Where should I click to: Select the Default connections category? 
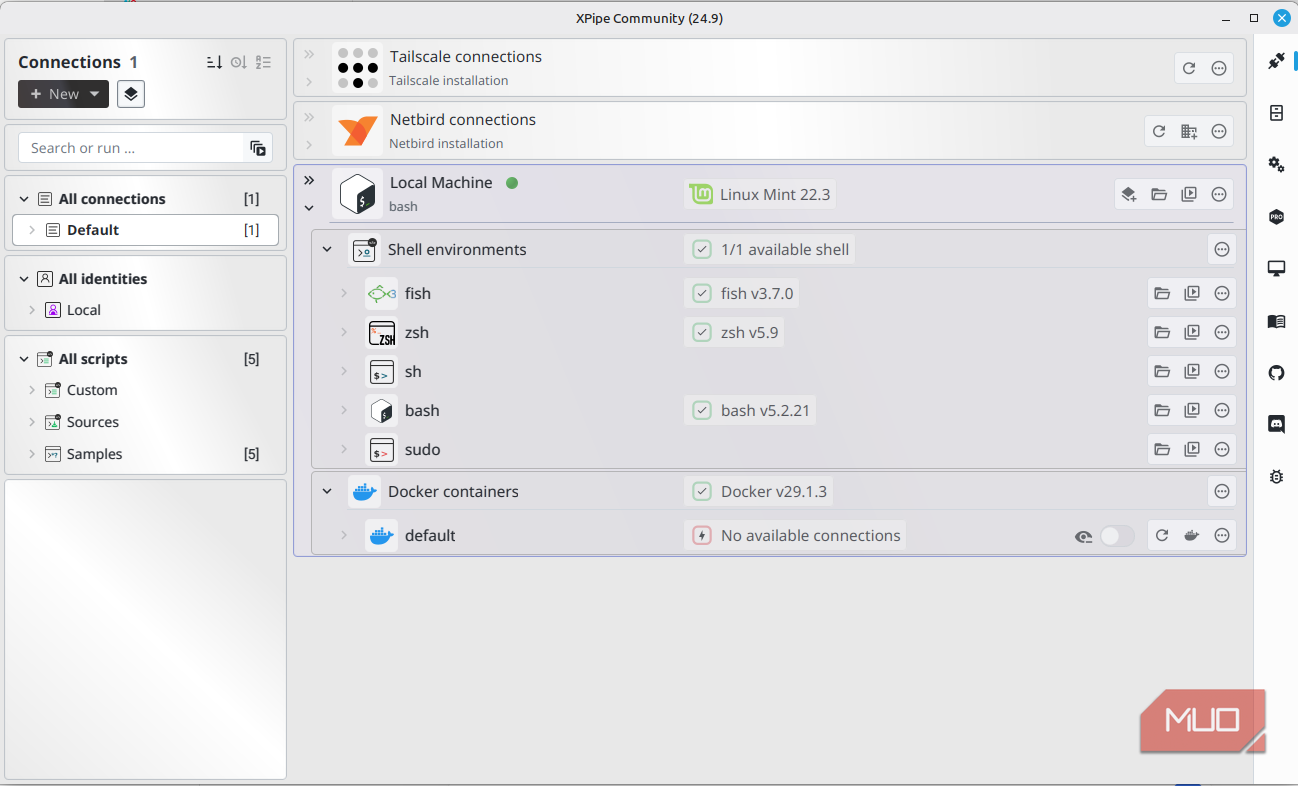pos(146,230)
